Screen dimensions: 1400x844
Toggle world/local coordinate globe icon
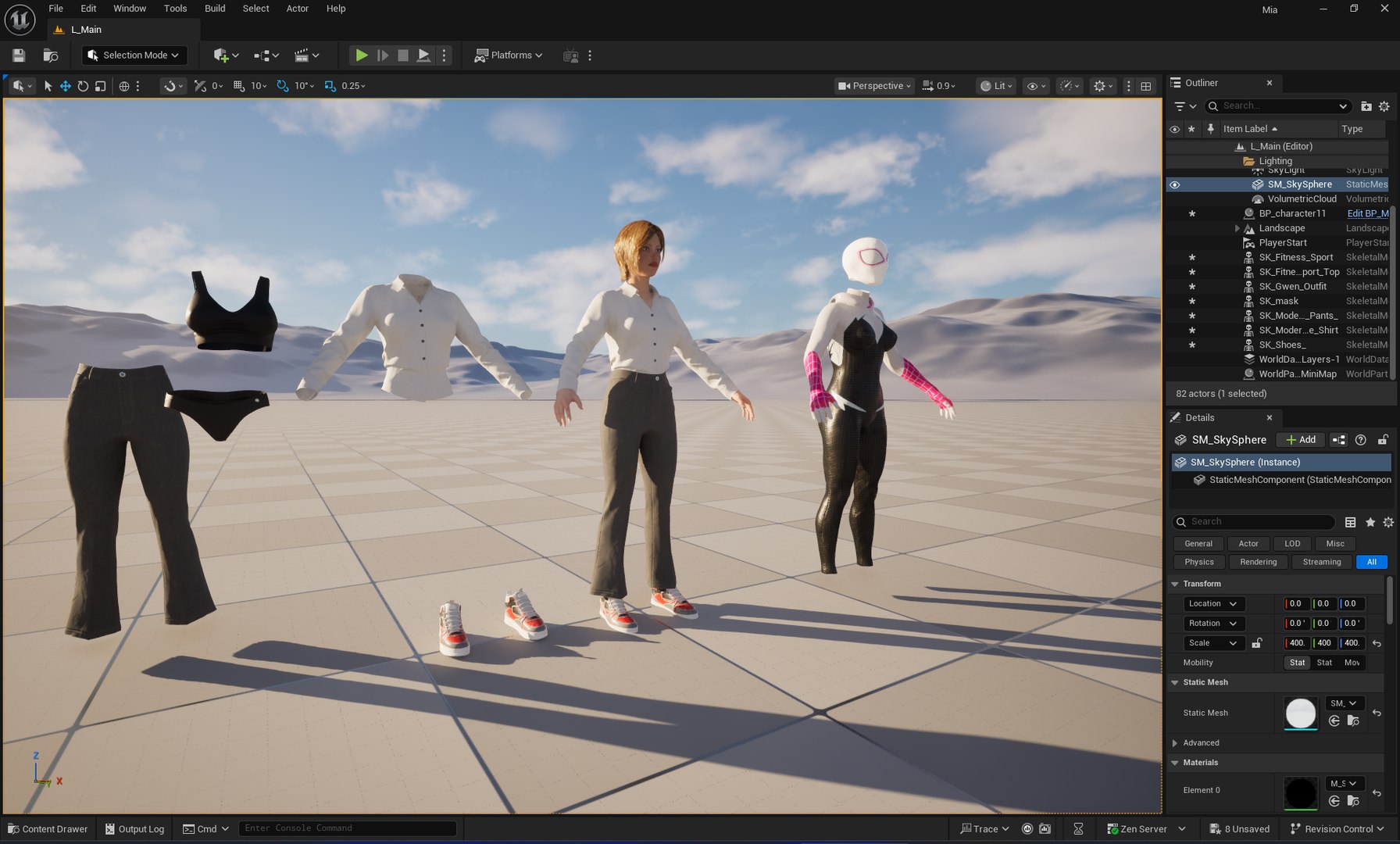pyautogui.click(x=124, y=86)
